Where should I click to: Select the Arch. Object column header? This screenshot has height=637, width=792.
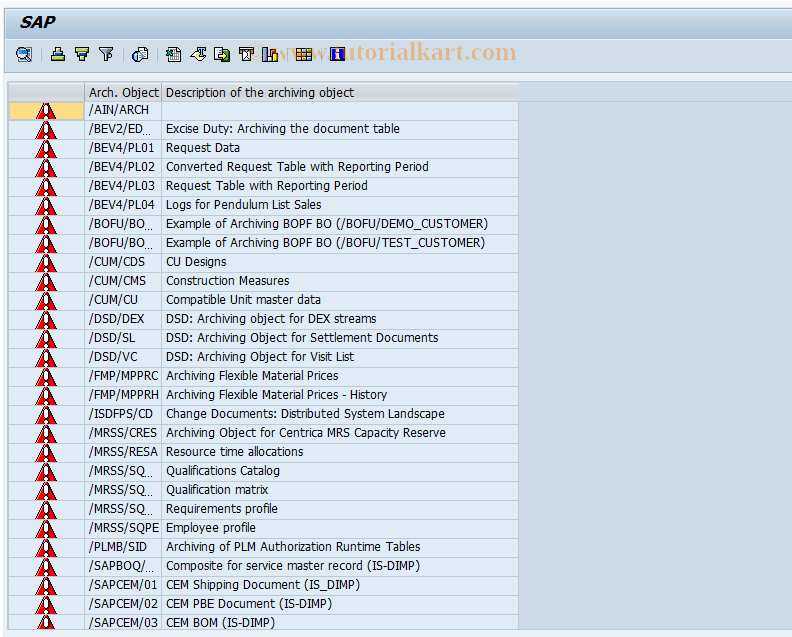tap(123, 92)
